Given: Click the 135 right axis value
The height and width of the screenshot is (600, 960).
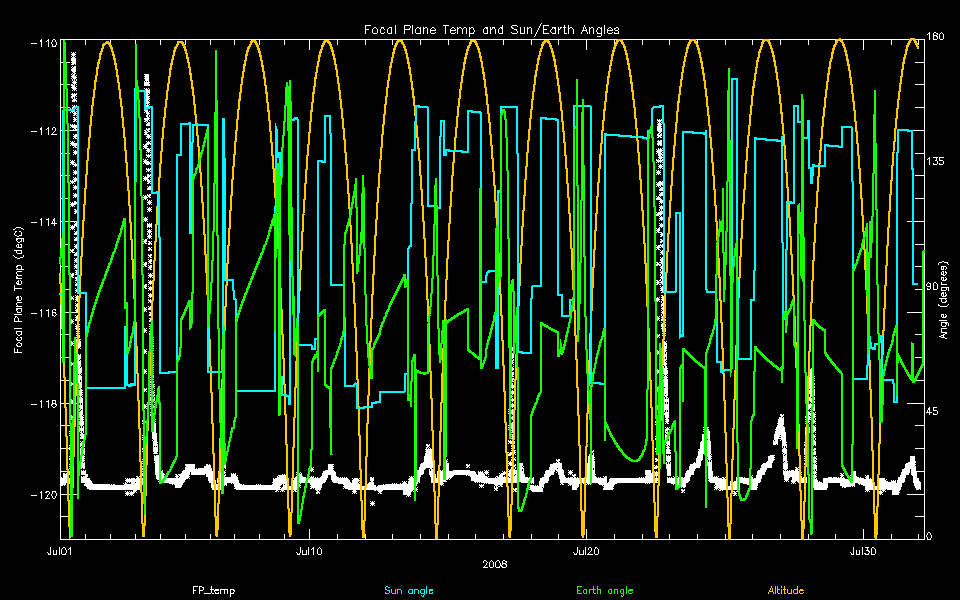Looking at the screenshot, I should [x=936, y=162].
